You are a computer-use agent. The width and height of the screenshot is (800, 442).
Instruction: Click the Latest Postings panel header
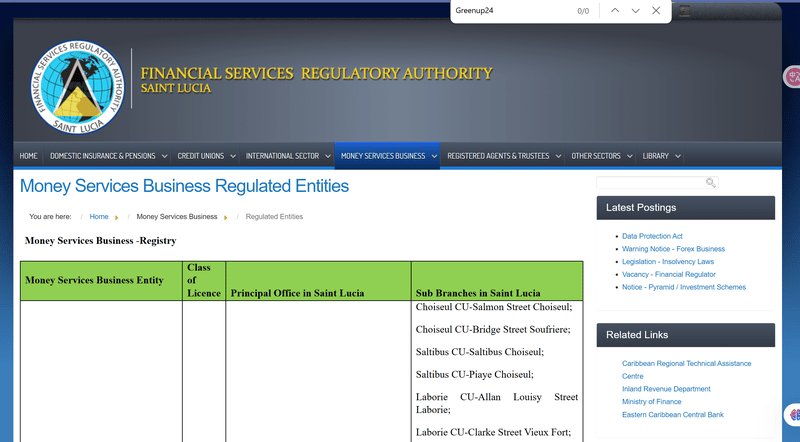686,208
